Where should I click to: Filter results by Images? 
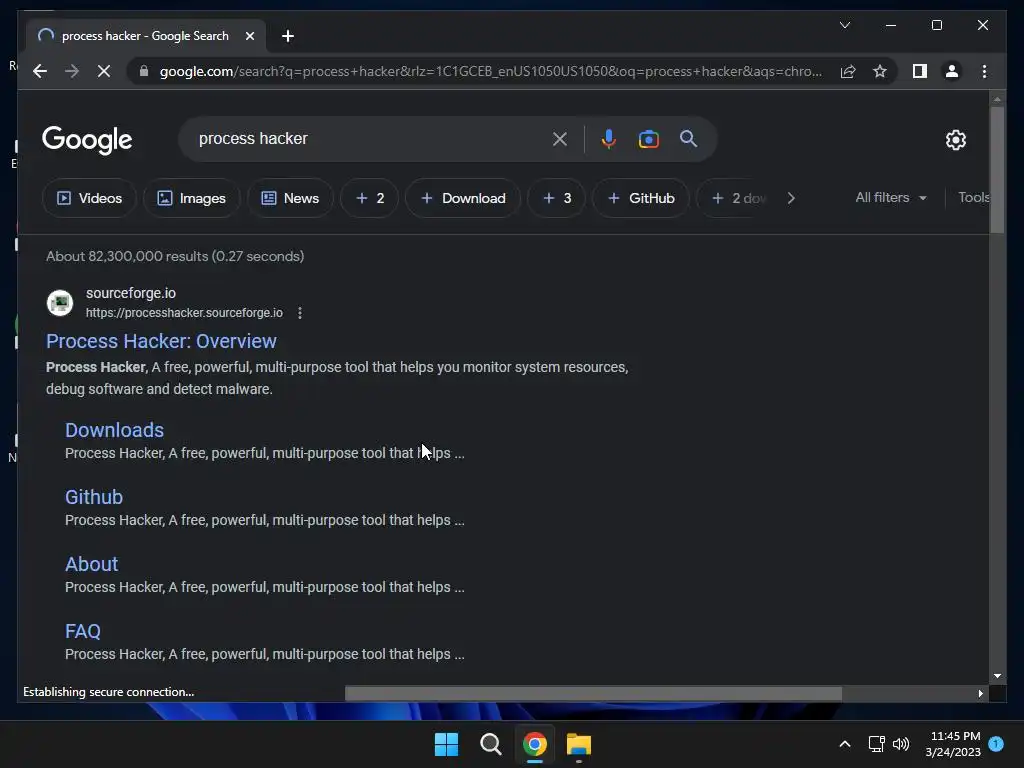pyautogui.click(x=191, y=198)
